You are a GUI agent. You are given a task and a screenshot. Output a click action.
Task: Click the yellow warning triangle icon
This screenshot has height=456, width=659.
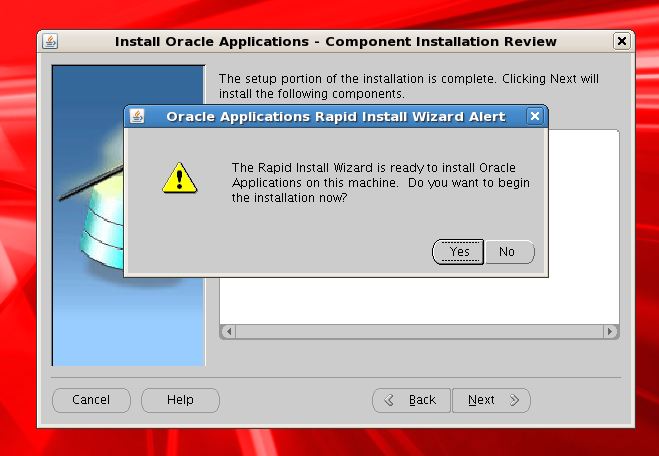179,178
